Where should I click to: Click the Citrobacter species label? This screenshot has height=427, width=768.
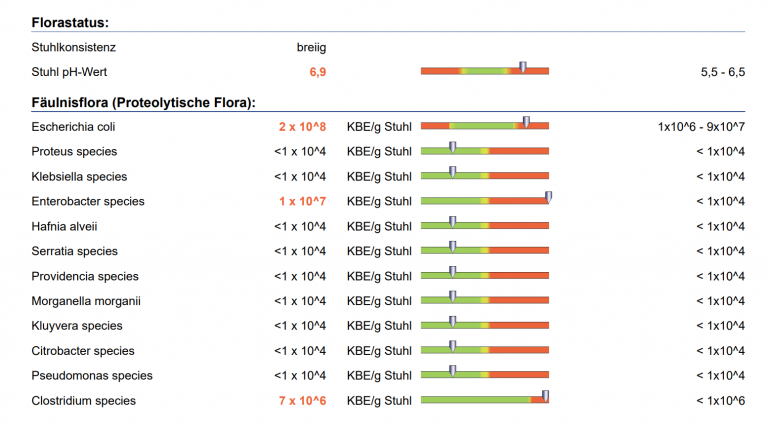(83, 351)
